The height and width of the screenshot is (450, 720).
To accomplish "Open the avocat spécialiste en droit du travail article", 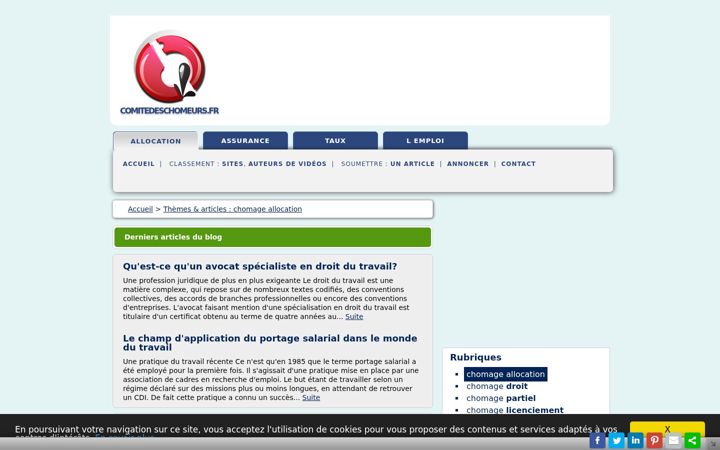I will tap(260, 266).
